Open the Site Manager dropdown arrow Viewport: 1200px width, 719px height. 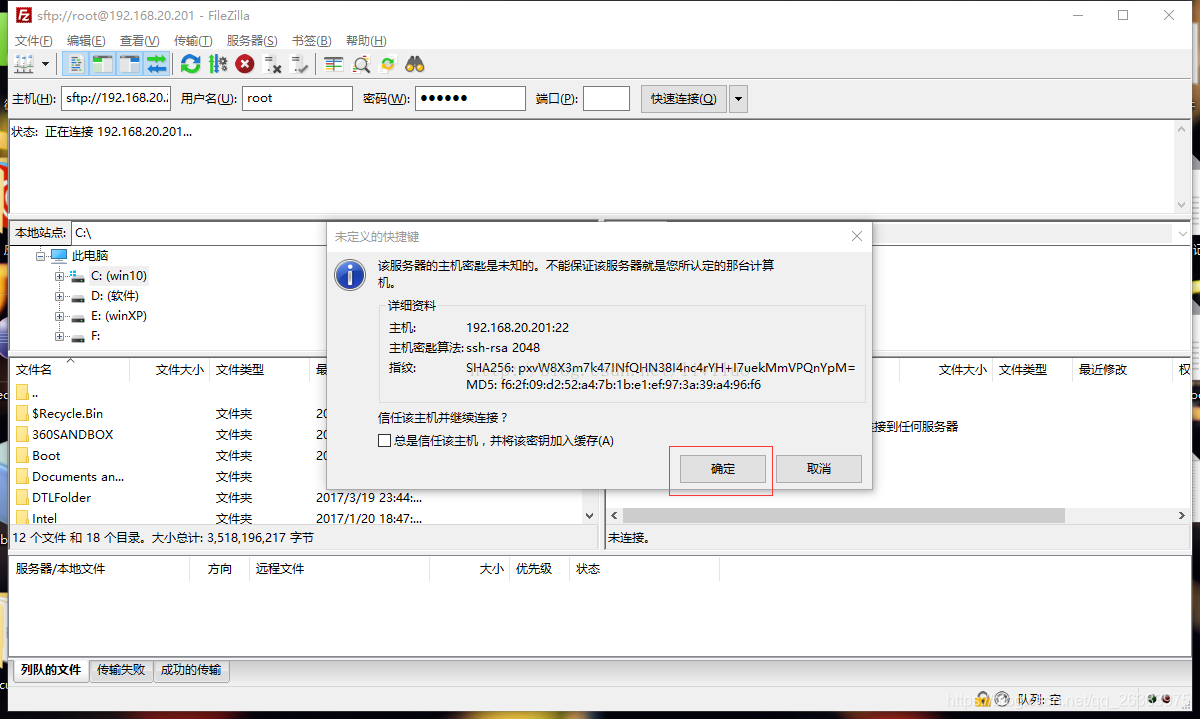click(46, 64)
